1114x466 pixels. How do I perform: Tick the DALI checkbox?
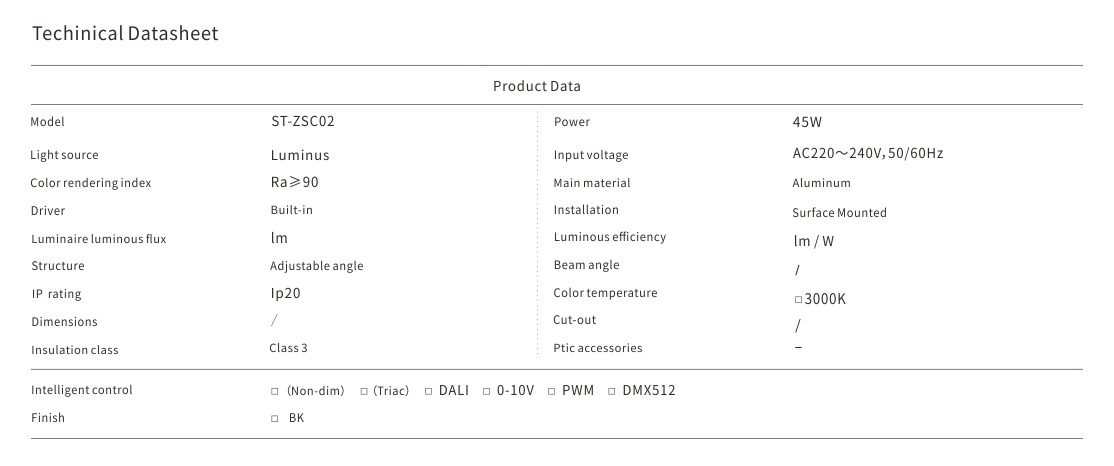click(x=428, y=391)
